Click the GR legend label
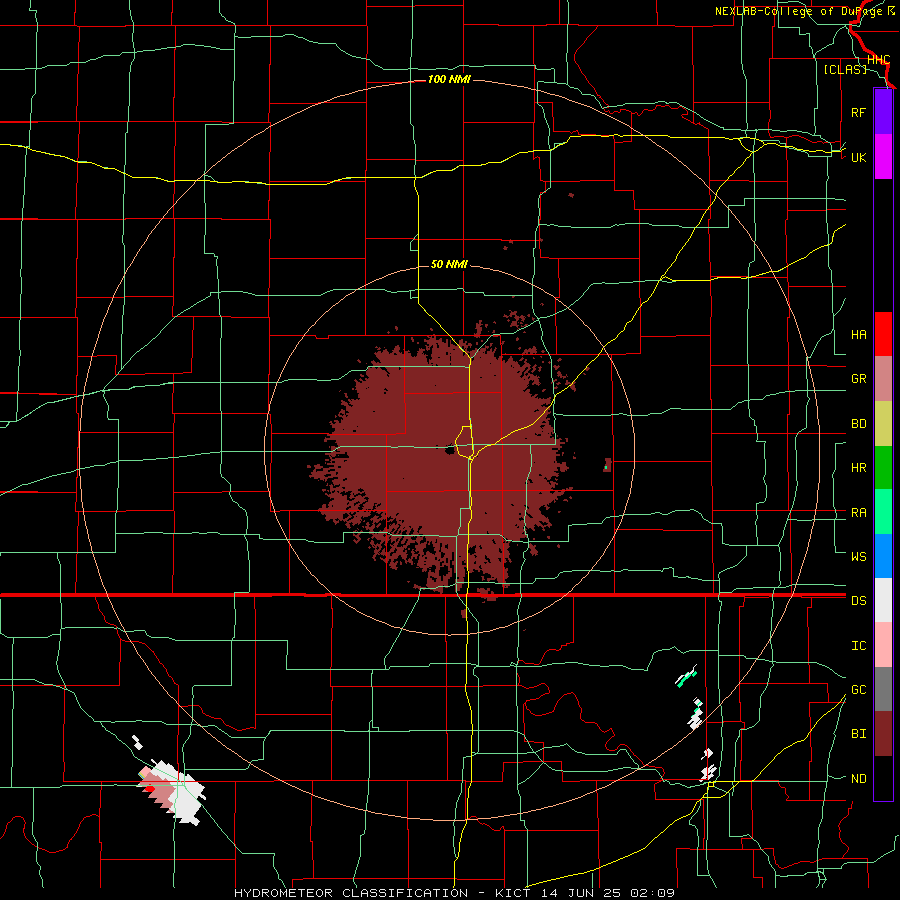The image size is (900, 900). pos(858,379)
